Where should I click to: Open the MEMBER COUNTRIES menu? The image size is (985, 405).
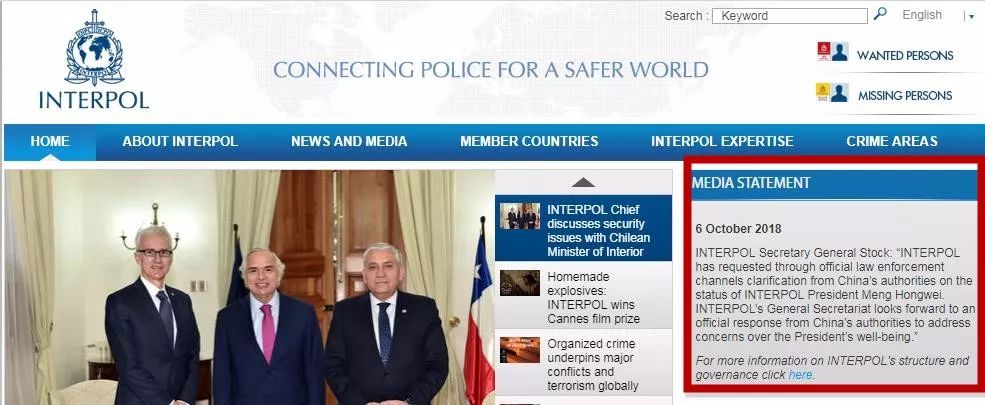[529, 141]
